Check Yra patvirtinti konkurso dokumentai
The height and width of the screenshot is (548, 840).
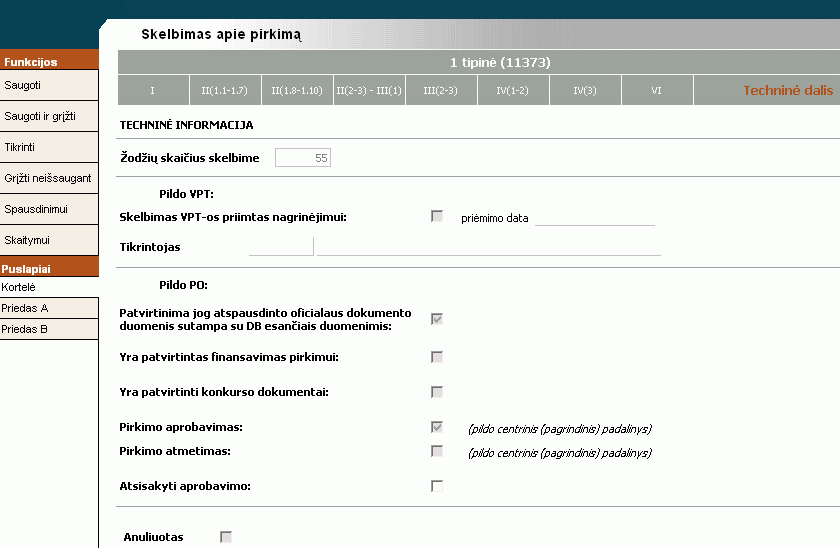click(x=437, y=392)
